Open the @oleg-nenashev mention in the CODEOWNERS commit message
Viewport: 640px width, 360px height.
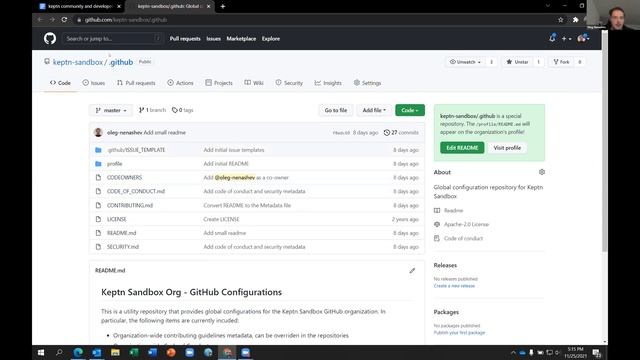pos(235,178)
